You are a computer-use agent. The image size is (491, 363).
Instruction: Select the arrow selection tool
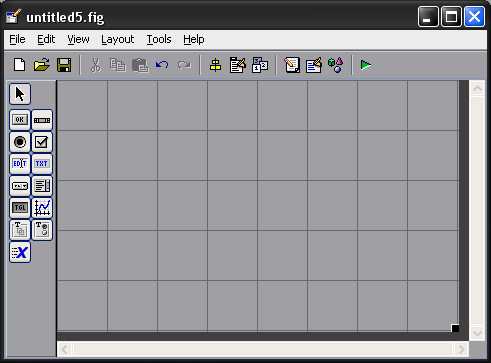20,94
